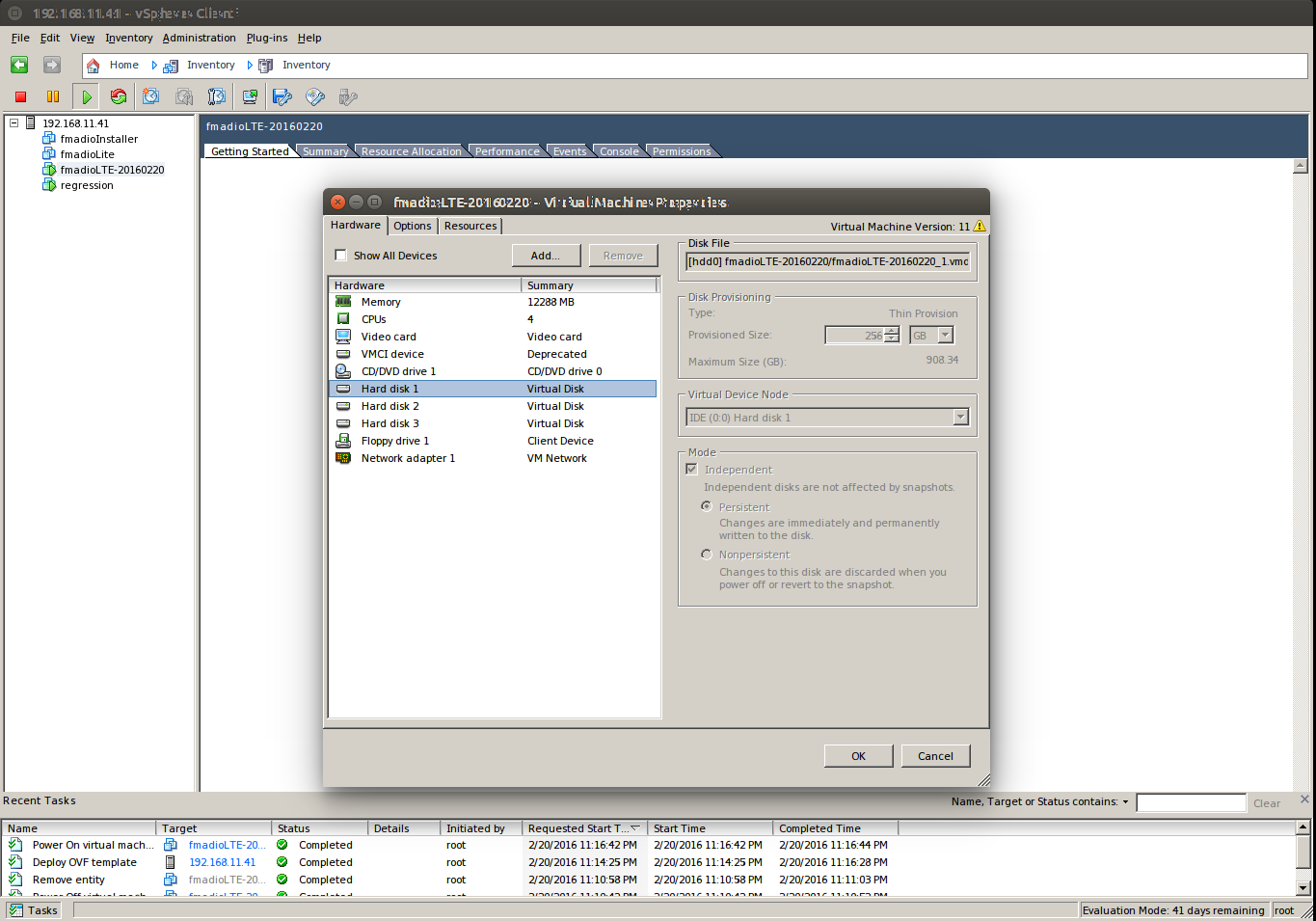1316x921 pixels.
Task: Launch the virtual machine console
Action: coord(250,96)
